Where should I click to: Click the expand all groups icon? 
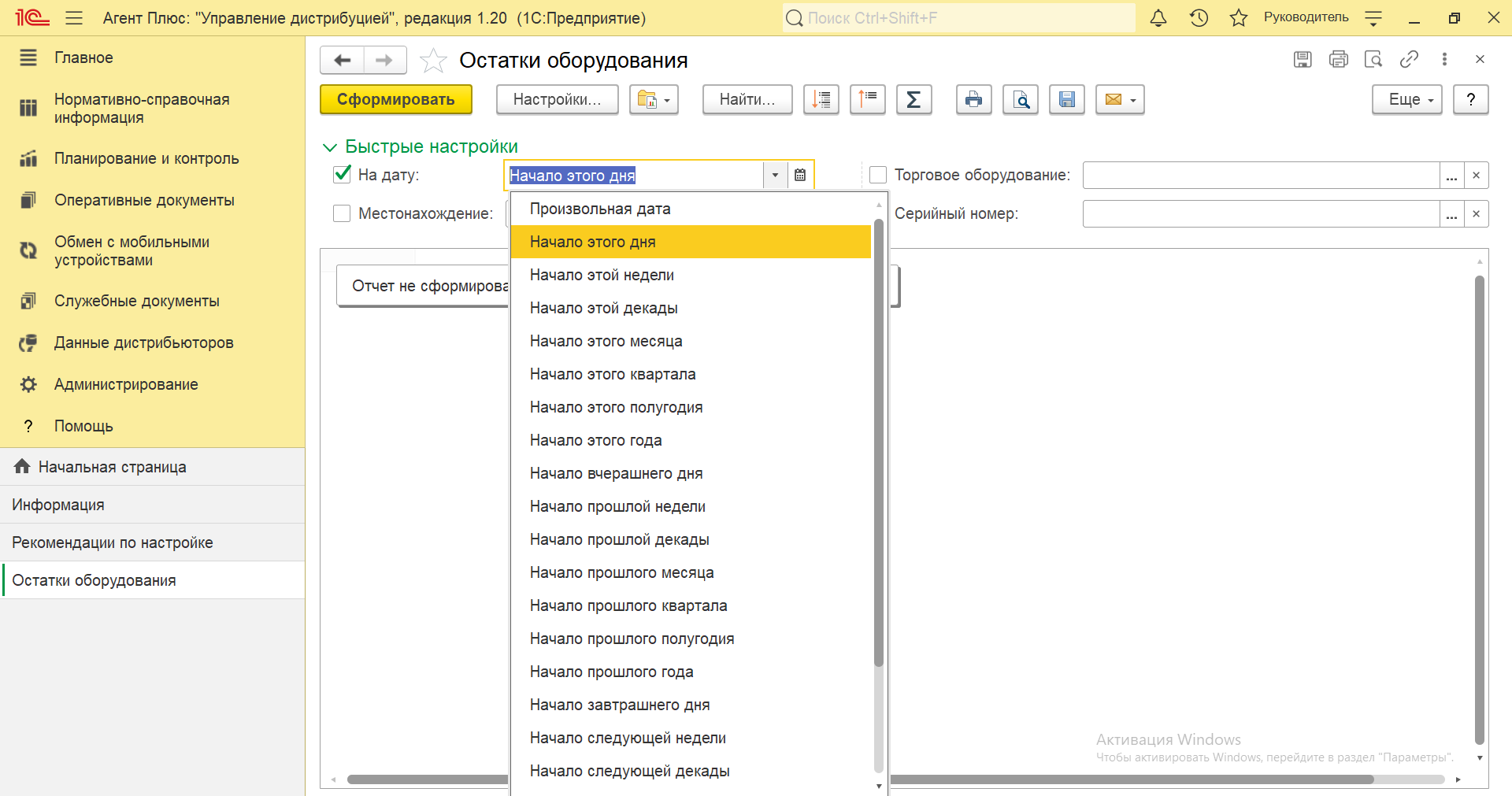821,99
